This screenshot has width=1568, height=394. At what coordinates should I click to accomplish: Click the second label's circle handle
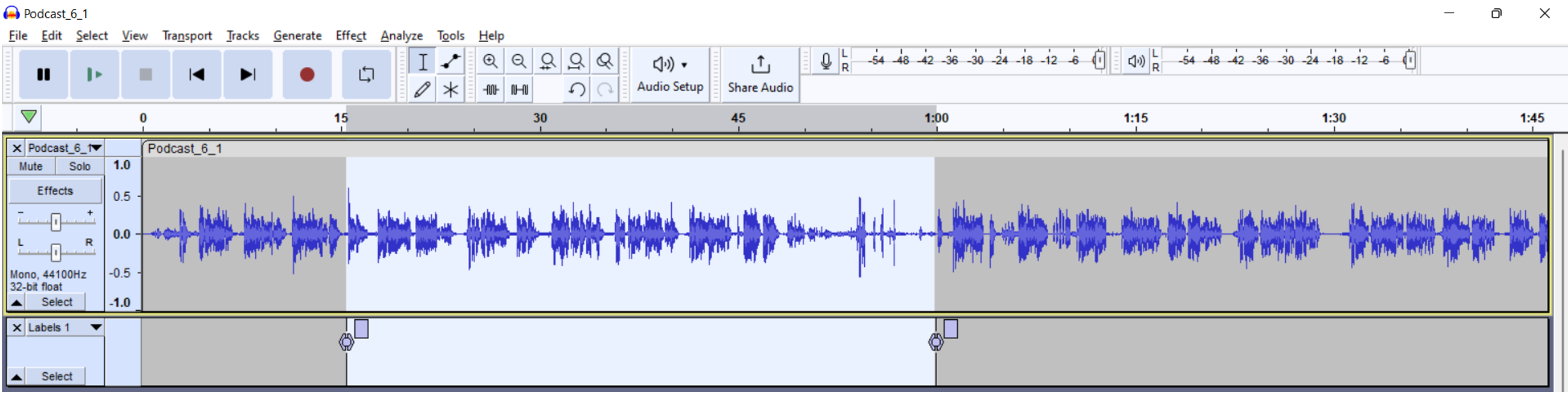click(x=936, y=343)
